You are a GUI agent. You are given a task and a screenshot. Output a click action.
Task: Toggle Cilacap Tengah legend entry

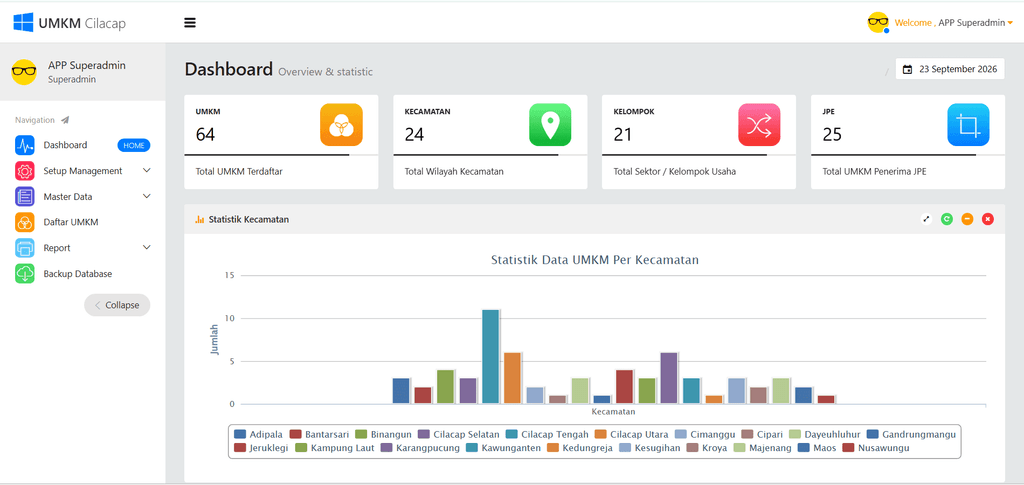pyautogui.click(x=547, y=434)
